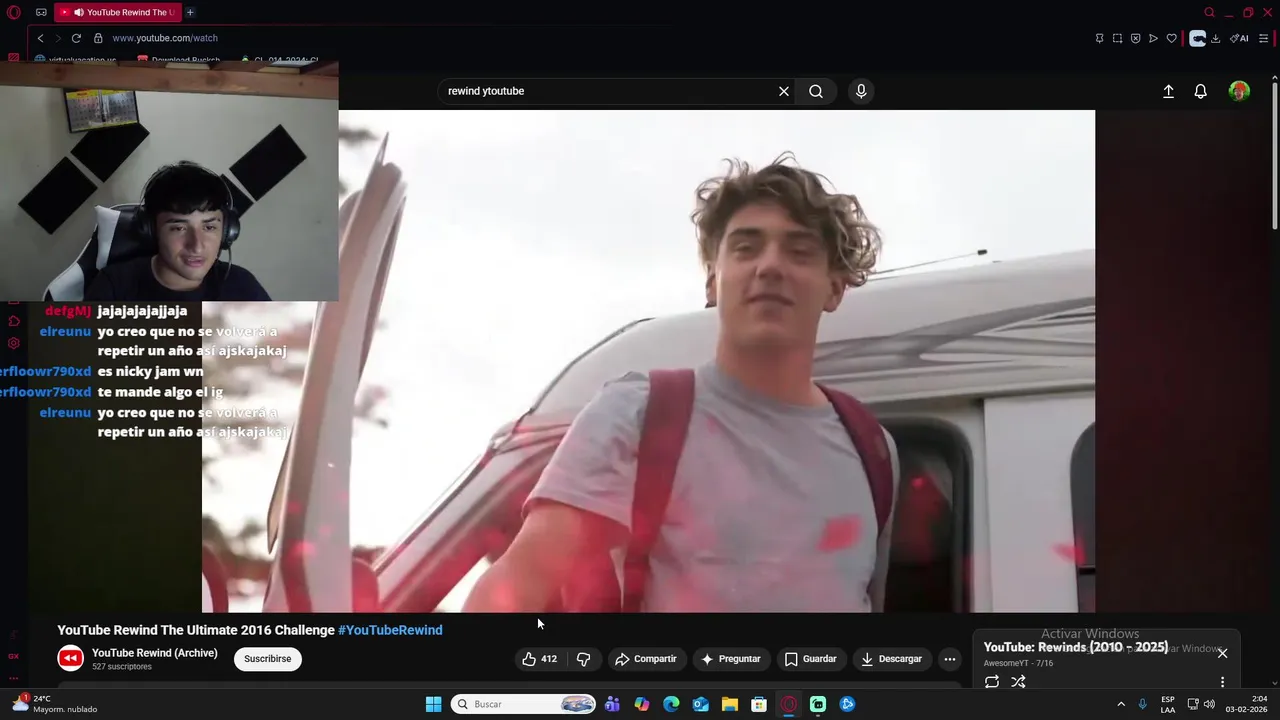Click the channel's round avatar
The image size is (1280, 720).
click(70, 658)
